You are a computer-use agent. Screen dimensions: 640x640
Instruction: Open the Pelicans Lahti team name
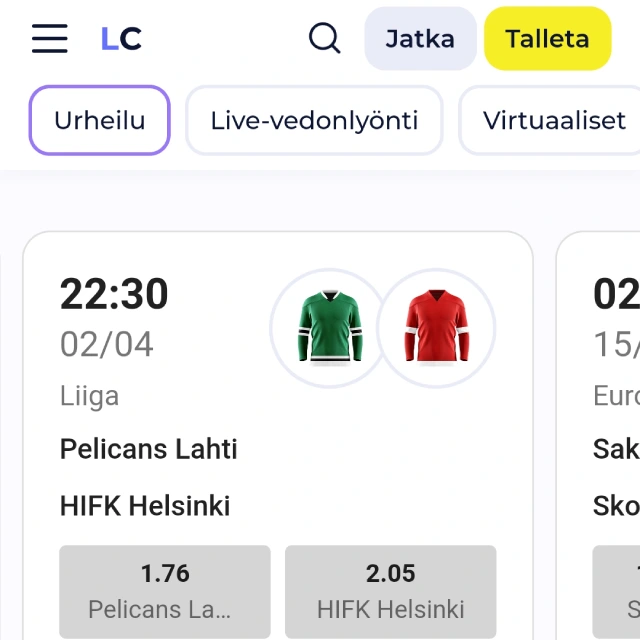(x=149, y=449)
